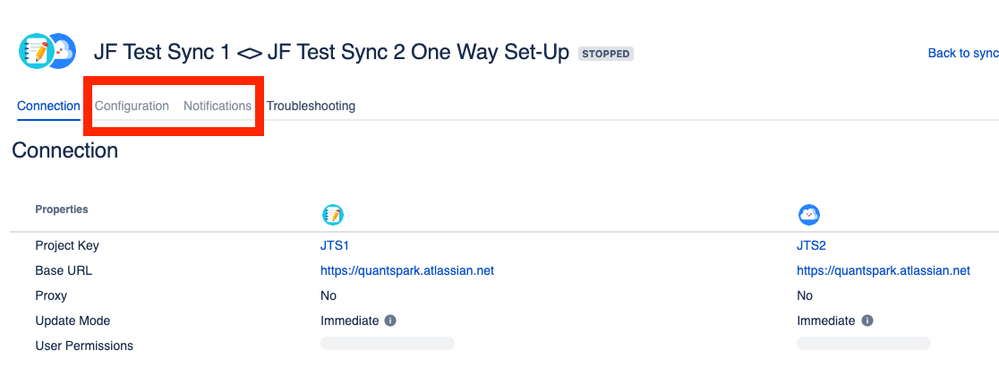Screen dimensions: 999x376
Task: Go back via Back to sync link
Action: click(x=963, y=53)
